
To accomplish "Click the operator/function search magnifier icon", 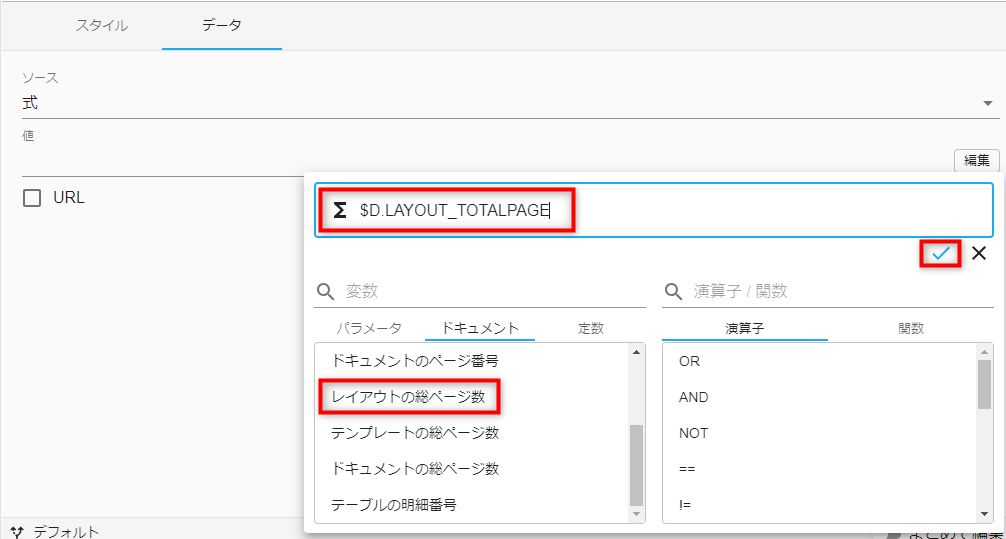I will 674,292.
